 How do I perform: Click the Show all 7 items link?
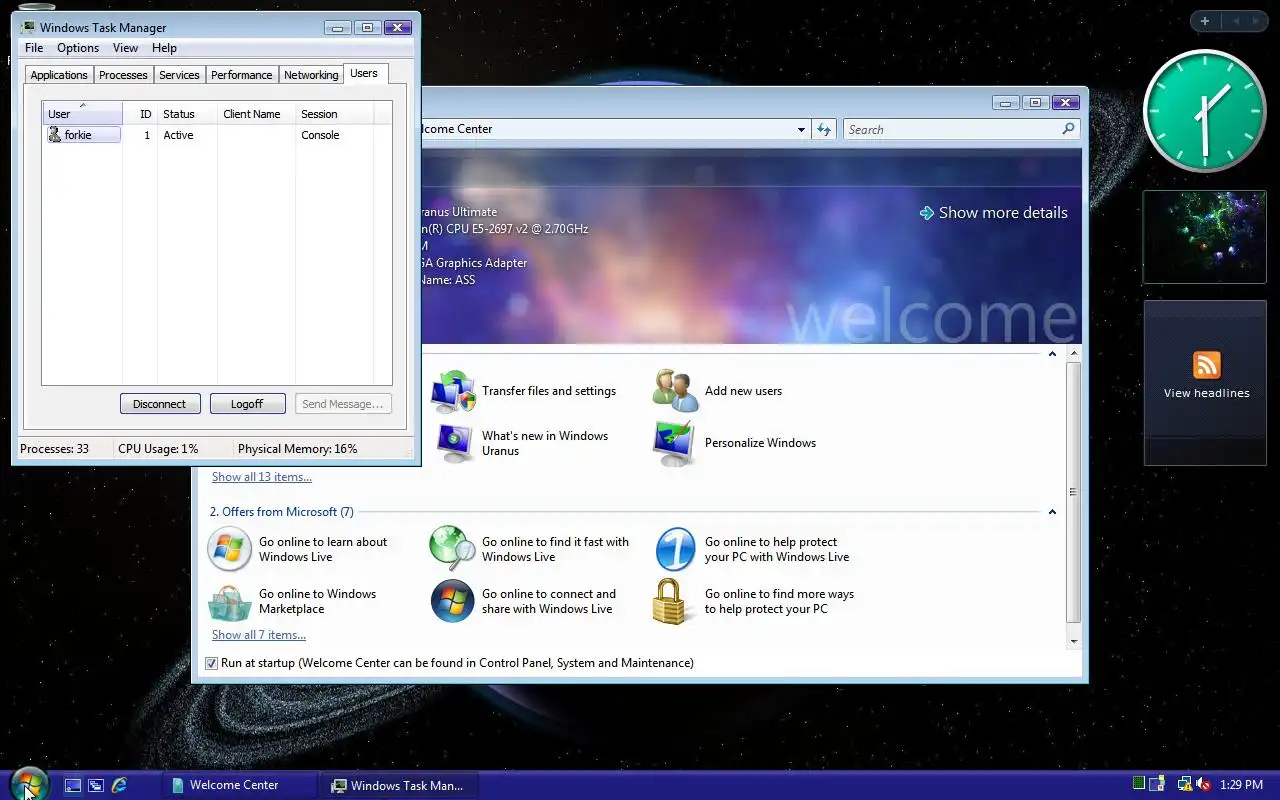click(x=259, y=635)
